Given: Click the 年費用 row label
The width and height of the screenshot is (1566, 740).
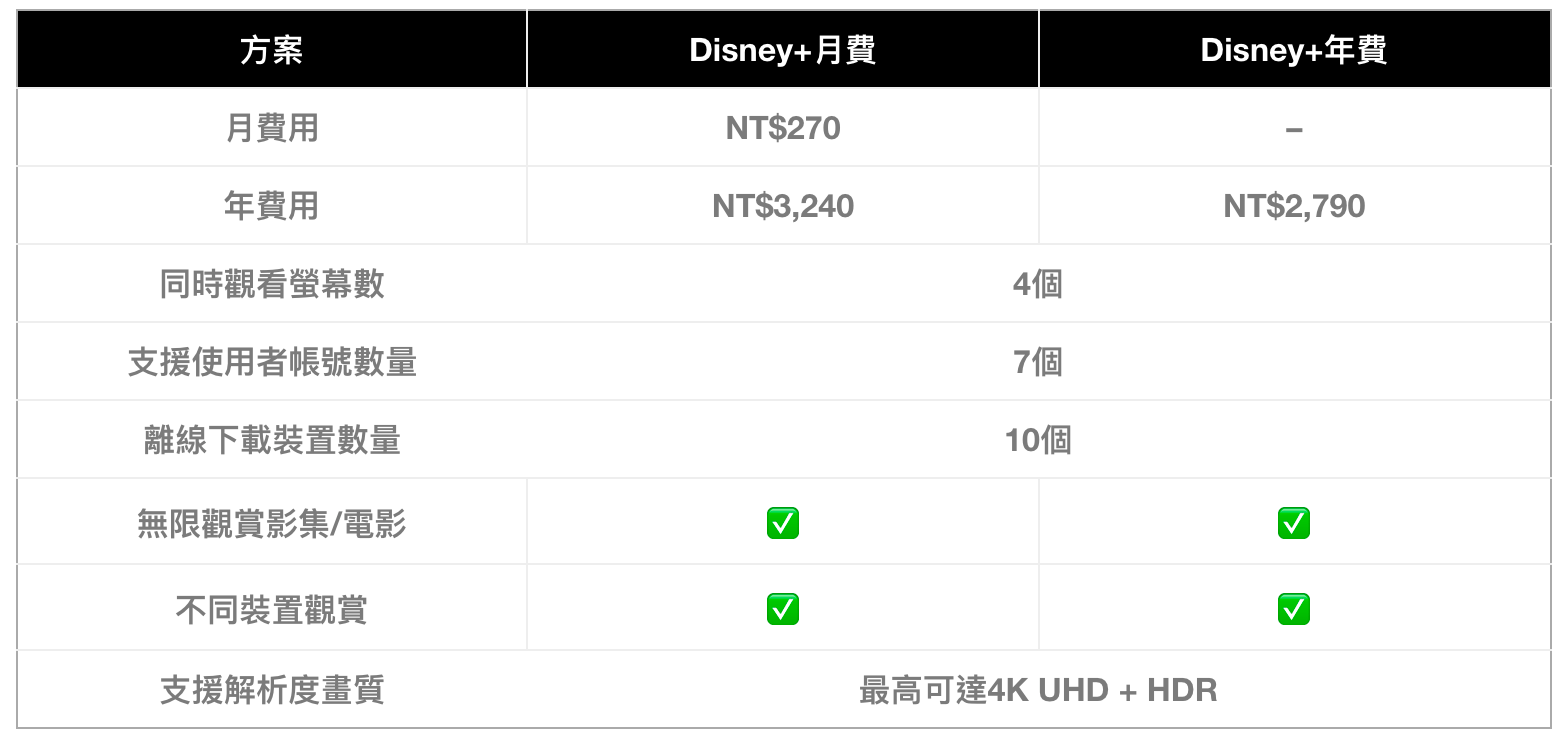Looking at the screenshot, I should pos(272,206).
